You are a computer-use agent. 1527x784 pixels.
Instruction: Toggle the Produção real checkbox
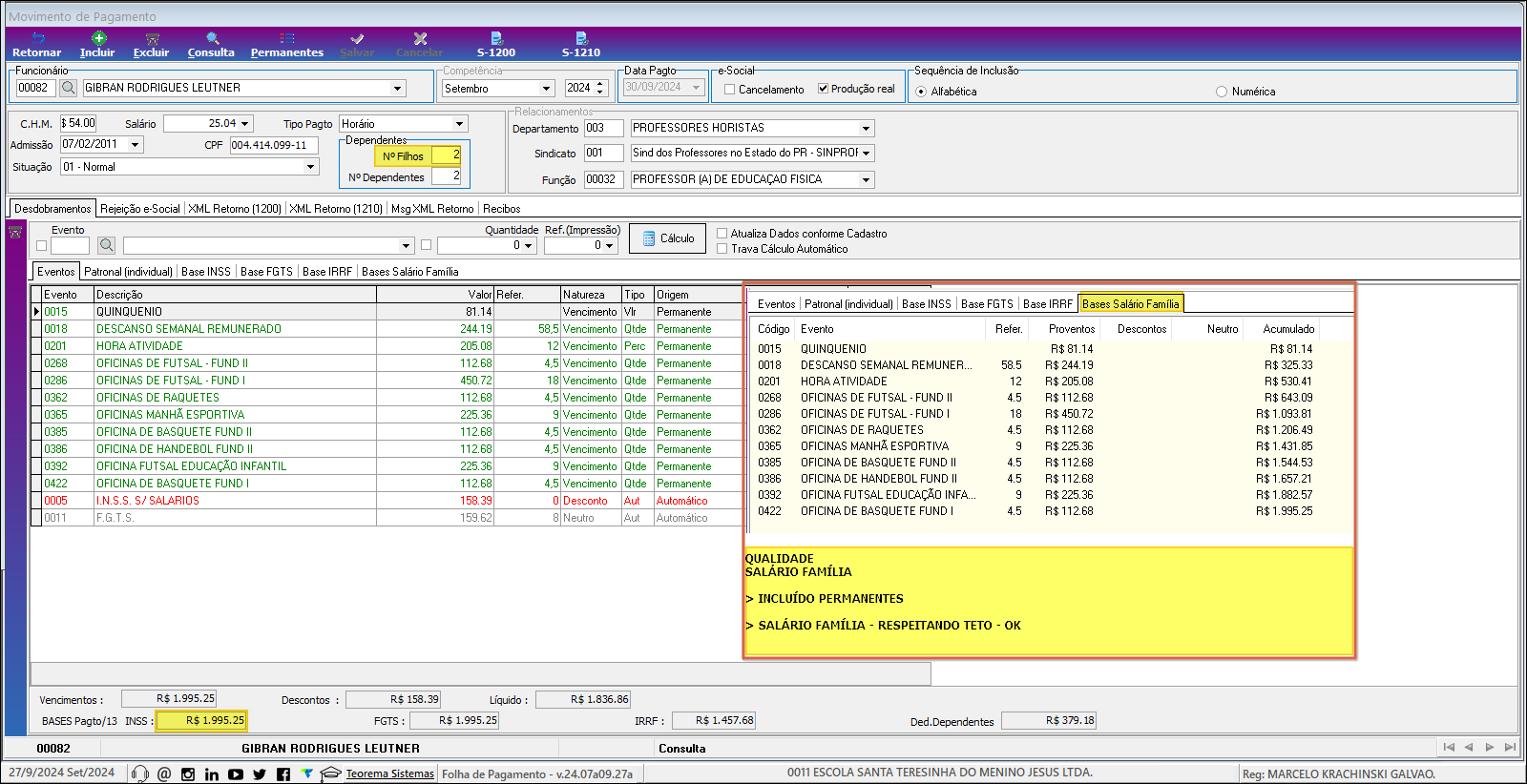point(823,89)
